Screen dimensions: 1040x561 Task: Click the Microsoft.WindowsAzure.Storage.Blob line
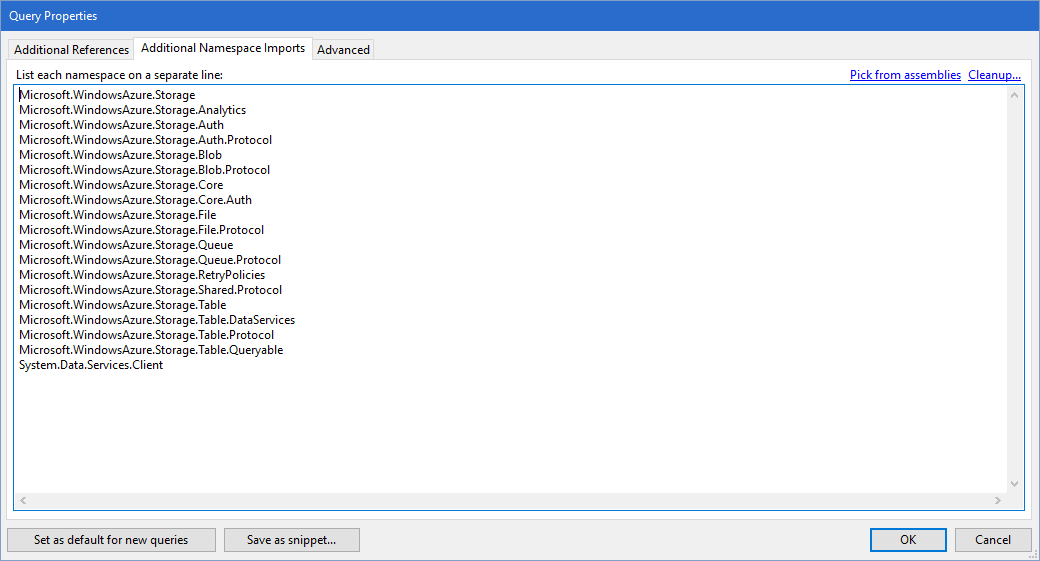click(x=120, y=155)
